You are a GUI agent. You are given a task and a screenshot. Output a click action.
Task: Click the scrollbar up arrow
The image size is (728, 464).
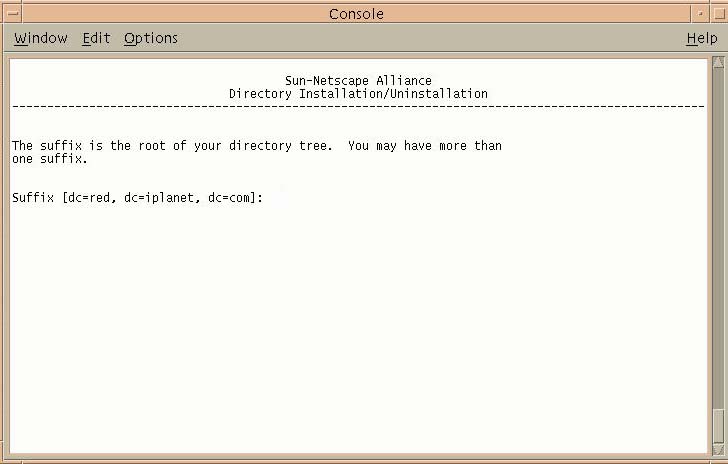tap(718, 62)
